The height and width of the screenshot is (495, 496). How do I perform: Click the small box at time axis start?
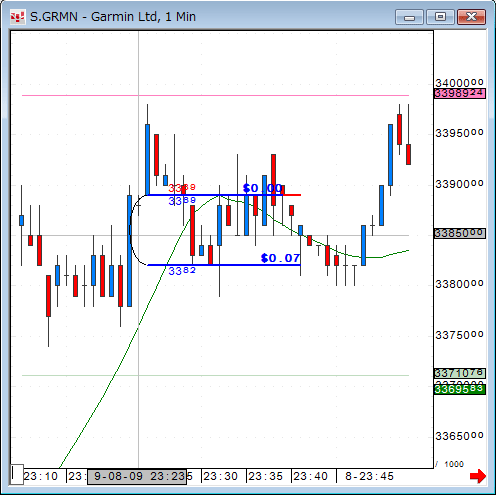(x=17, y=474)
